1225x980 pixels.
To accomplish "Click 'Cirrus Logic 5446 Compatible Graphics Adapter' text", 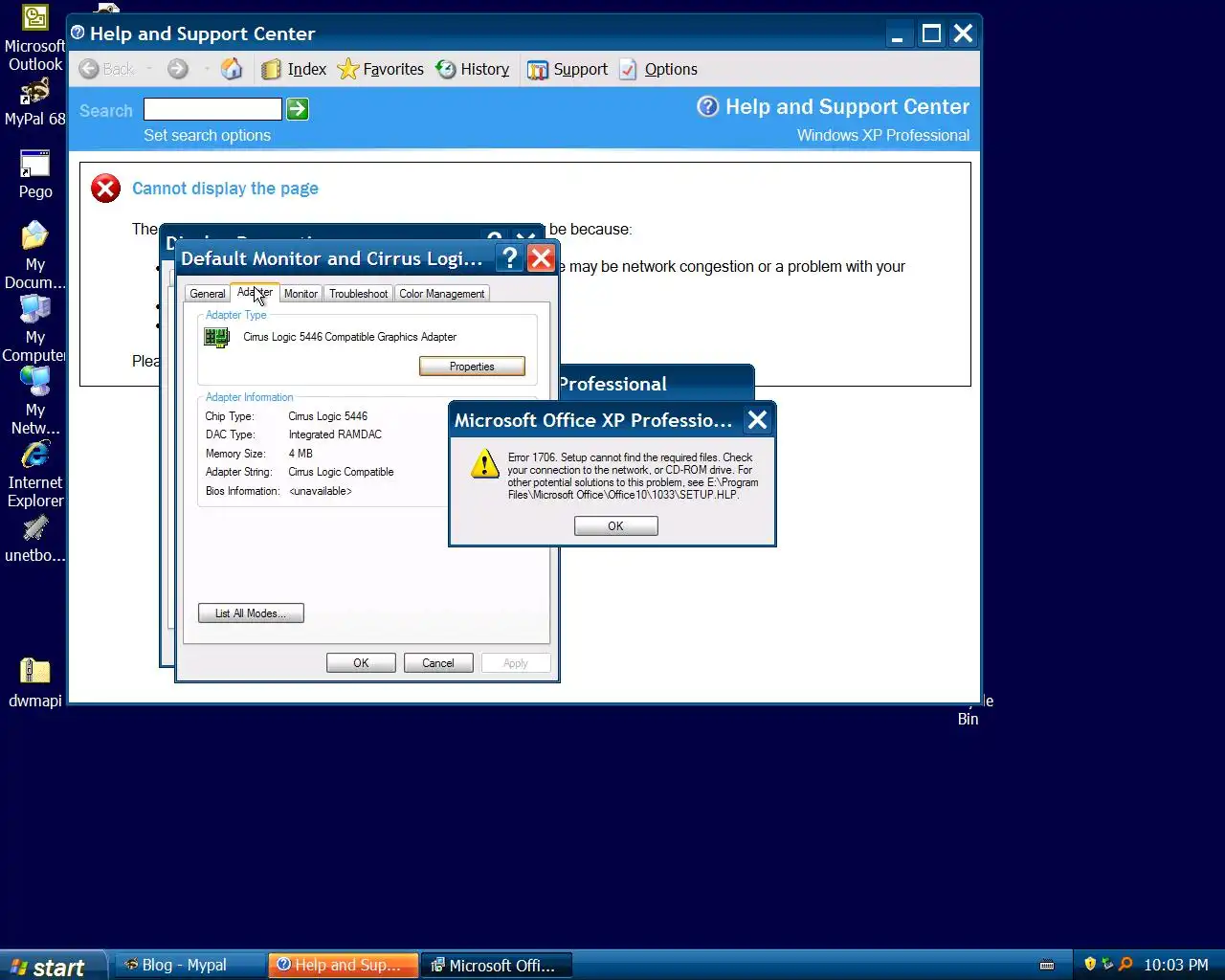I will pos(349,337).
